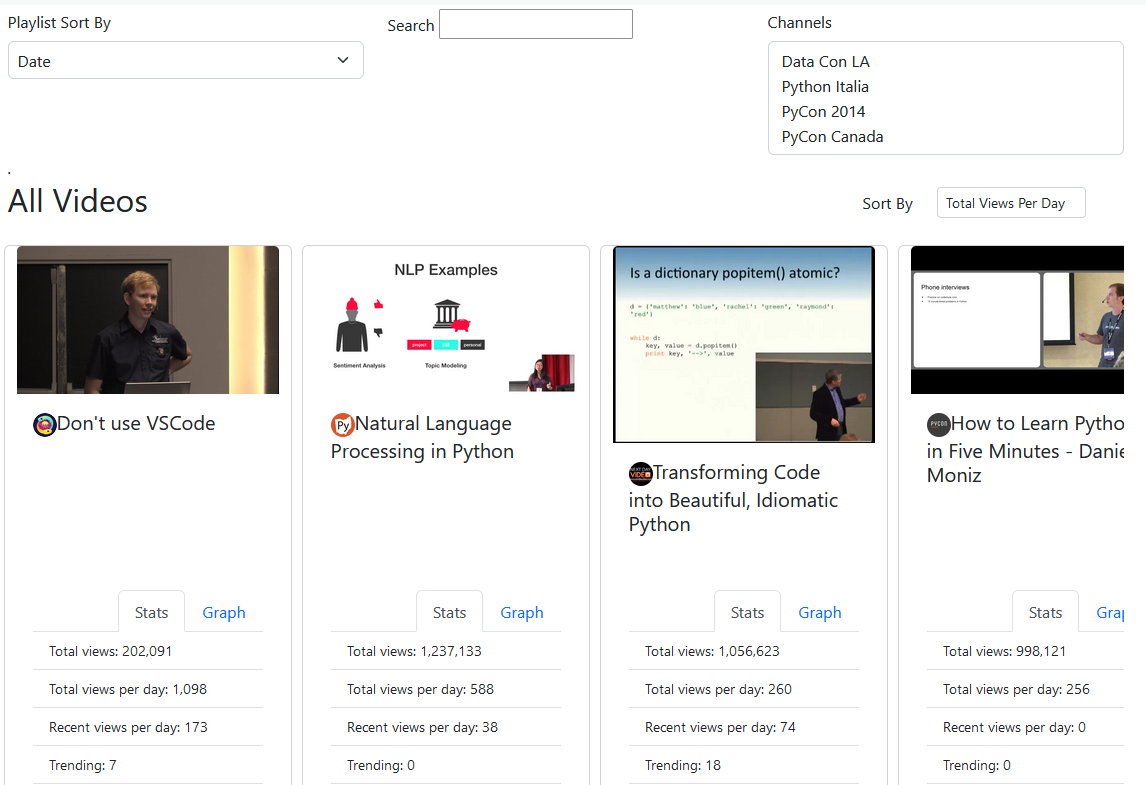Show Graph tab for Transforming Code card
The height and width of the screenshot is (785, 1146).
coord(819,613)
